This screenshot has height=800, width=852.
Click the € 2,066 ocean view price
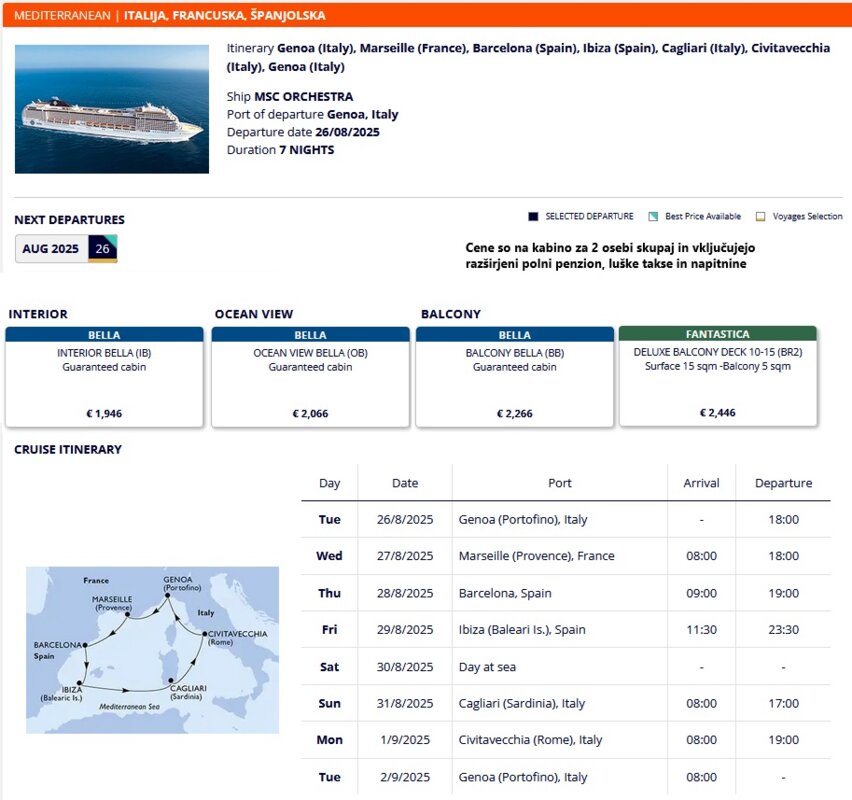click(310, 414)
